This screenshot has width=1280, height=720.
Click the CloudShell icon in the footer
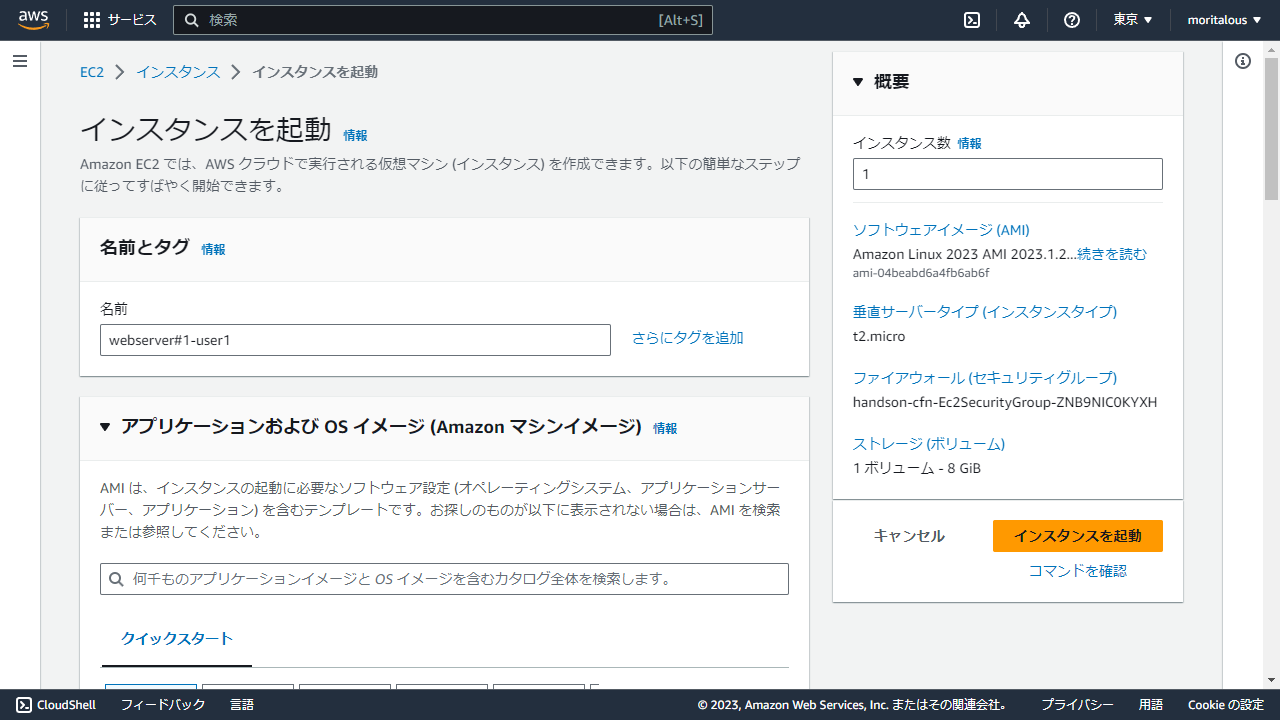tap(24, 705)
